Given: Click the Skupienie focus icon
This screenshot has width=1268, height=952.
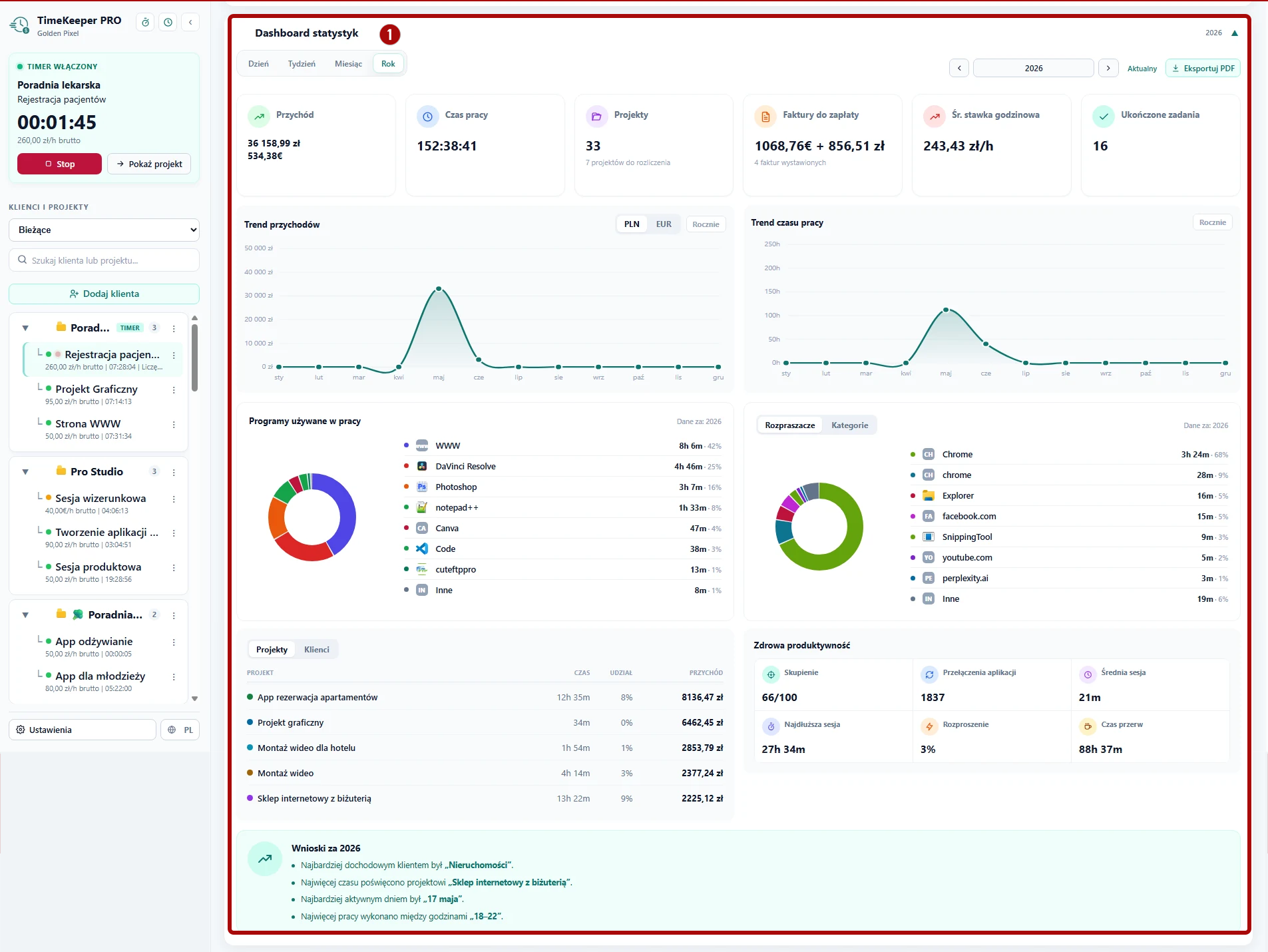Looking at the screenshot, I should (771, 675).
